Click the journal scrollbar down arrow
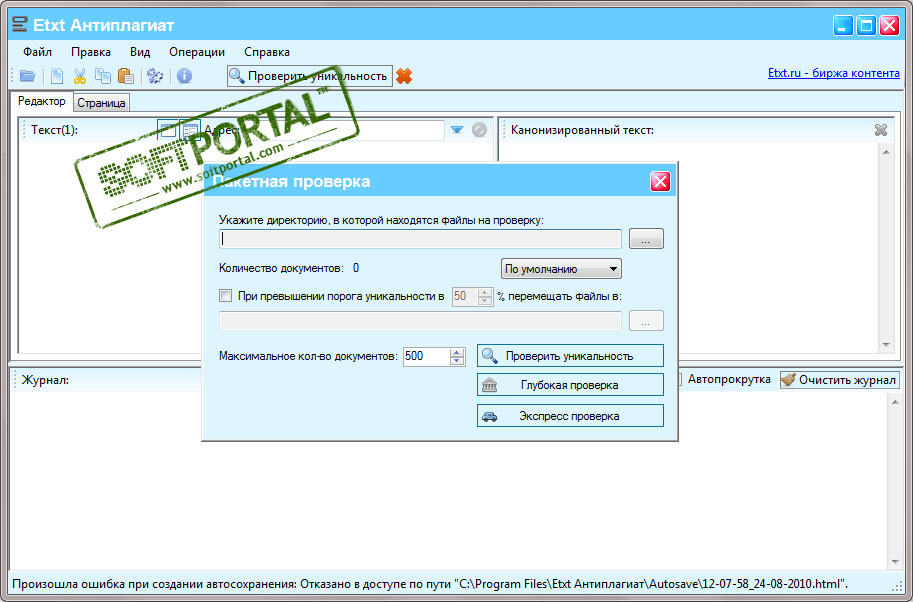The height and width of the screenshot is (602, 913). tap(895, 562)
